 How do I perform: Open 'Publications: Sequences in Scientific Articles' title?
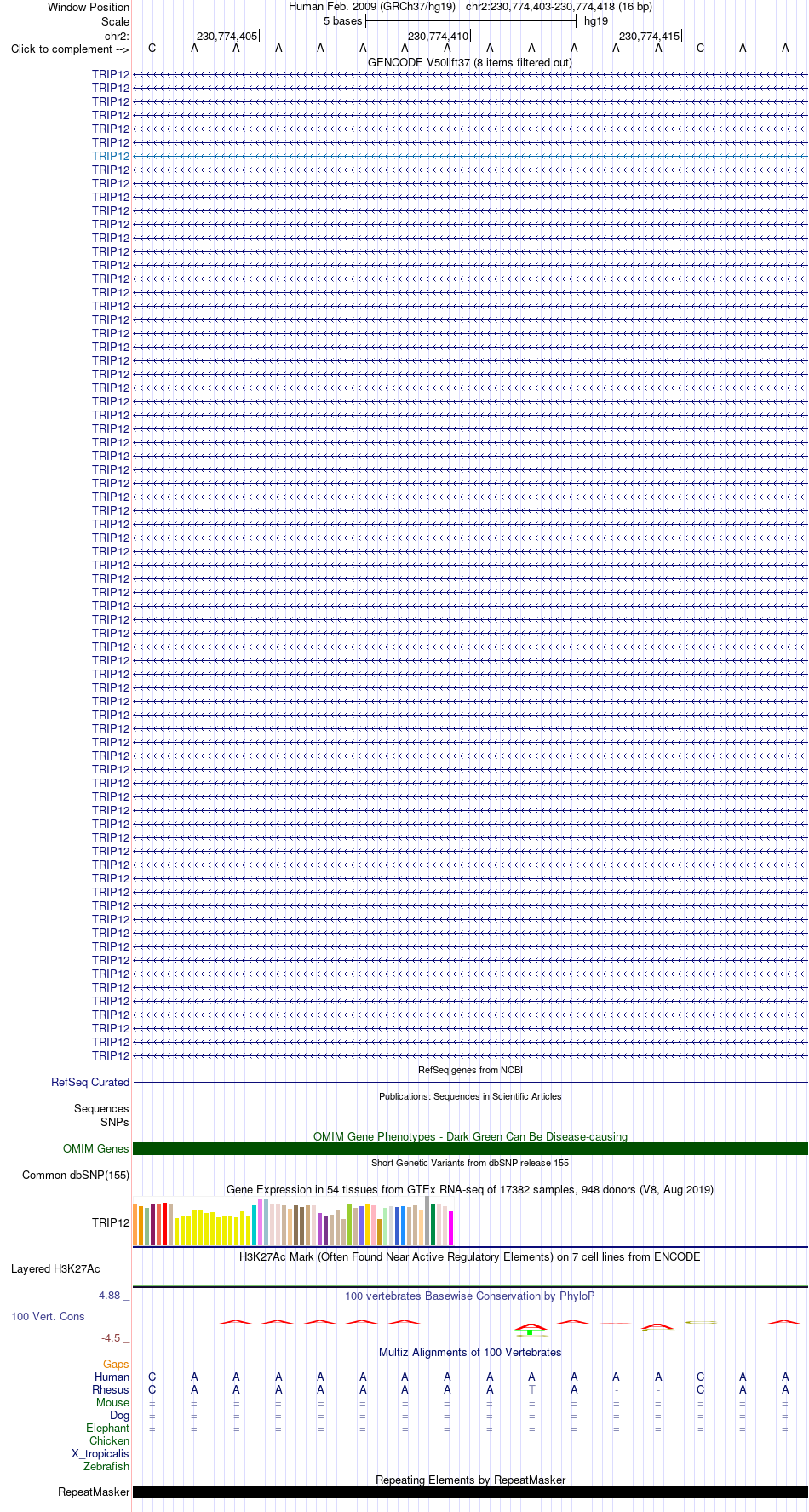point(470,1096)
